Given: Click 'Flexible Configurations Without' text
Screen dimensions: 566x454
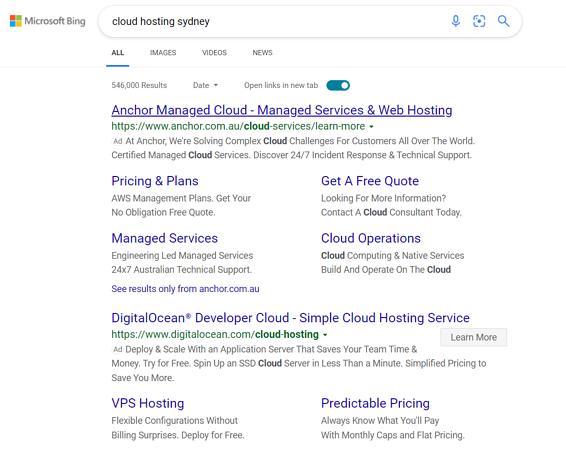Looking at the screenshot, I should [175, 420].
